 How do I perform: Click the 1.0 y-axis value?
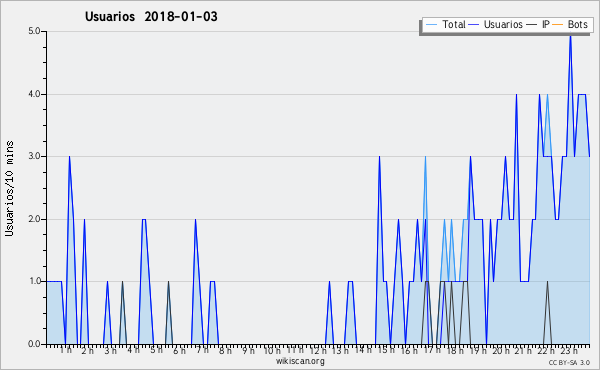click(34, 281)
